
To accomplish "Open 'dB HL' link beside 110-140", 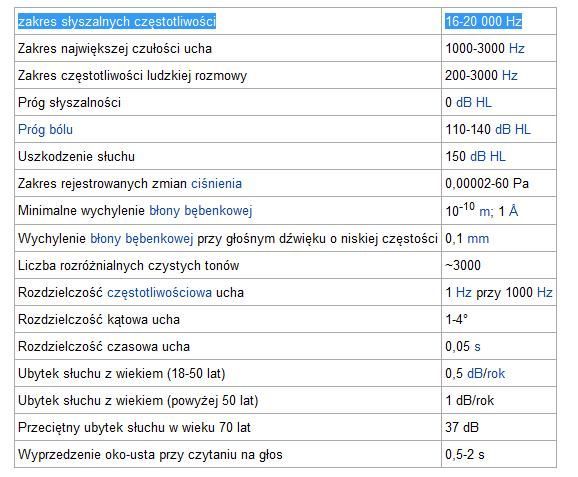I will click(x=513, y=129).
